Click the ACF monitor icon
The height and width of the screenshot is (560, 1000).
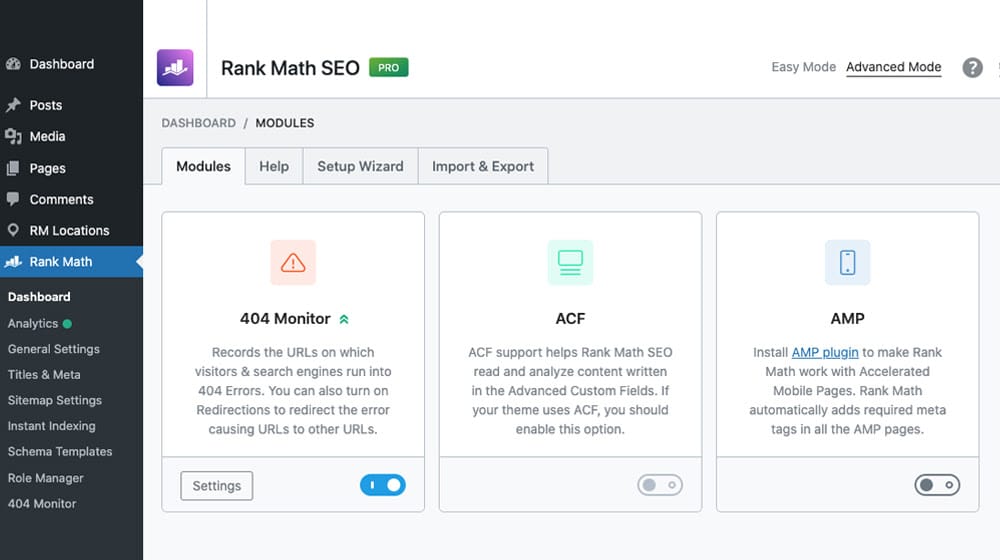pos(570,262)
